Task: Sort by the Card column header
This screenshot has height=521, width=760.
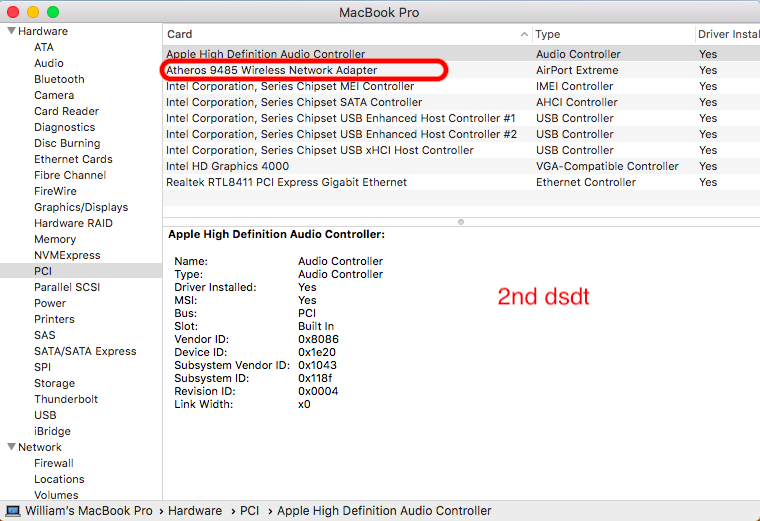Action: point(345,34)
